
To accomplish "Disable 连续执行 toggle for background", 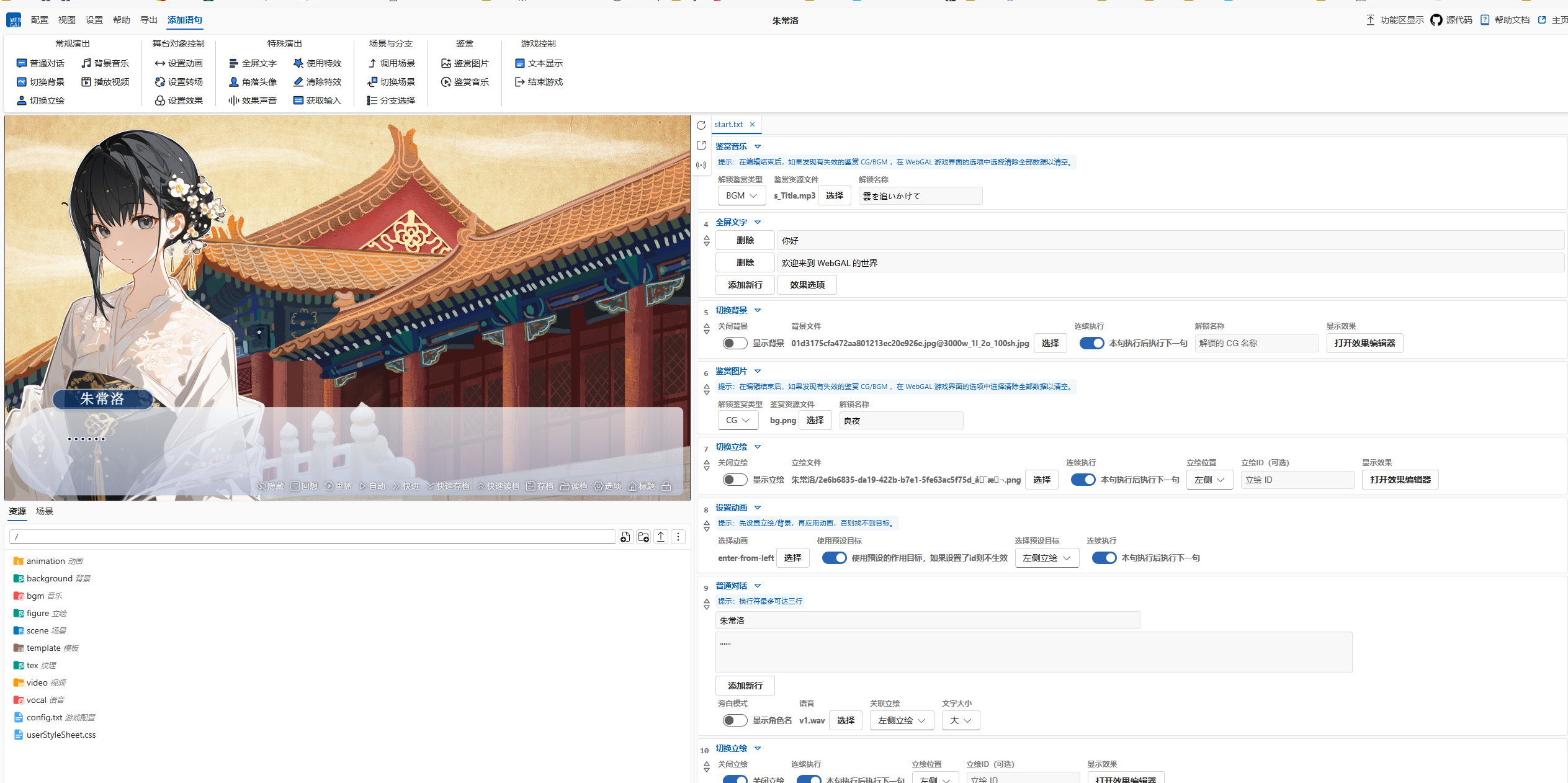I will [x=1091, y=343].
